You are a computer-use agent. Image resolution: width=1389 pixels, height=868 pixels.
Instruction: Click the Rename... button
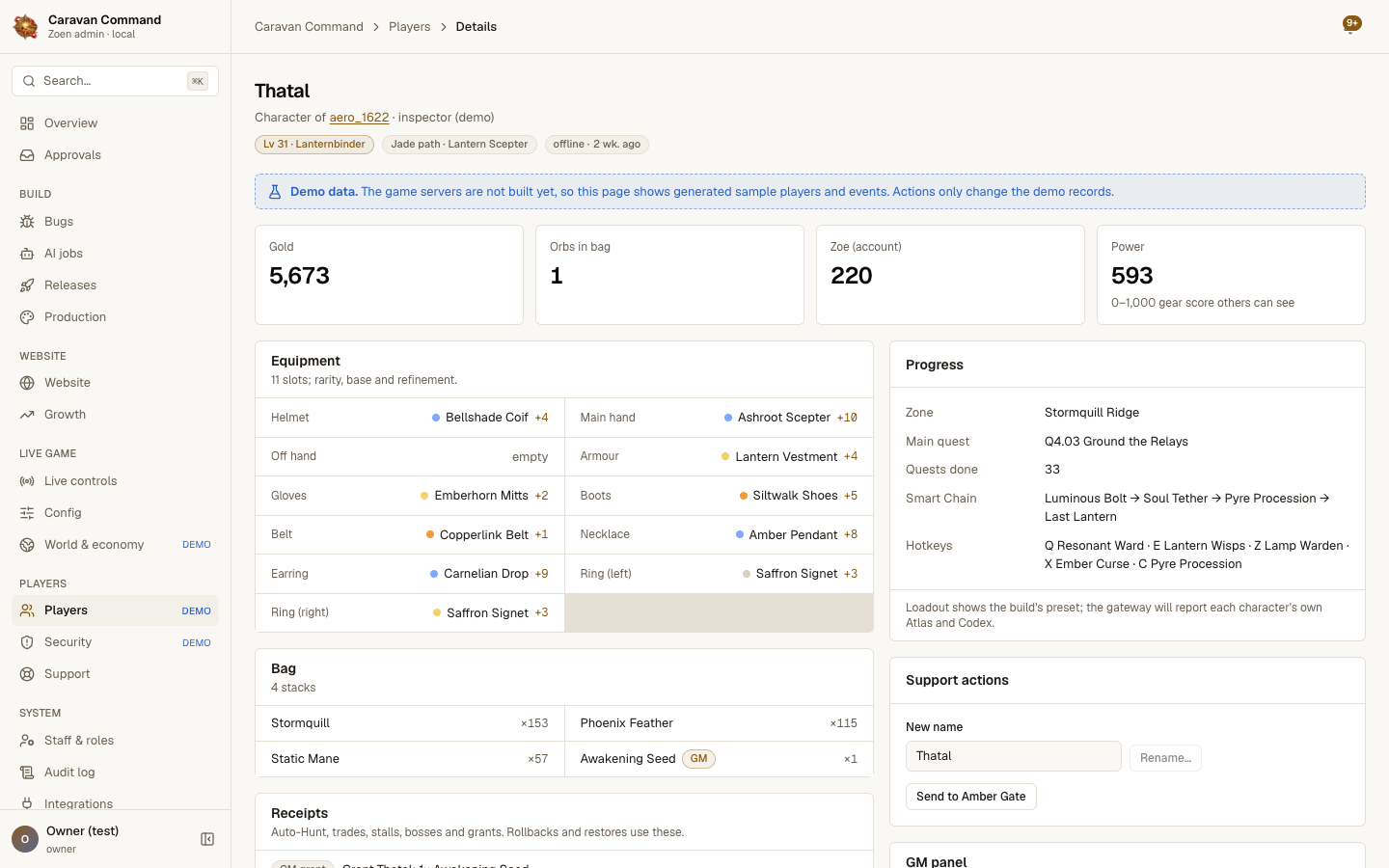pos(1165,758)
